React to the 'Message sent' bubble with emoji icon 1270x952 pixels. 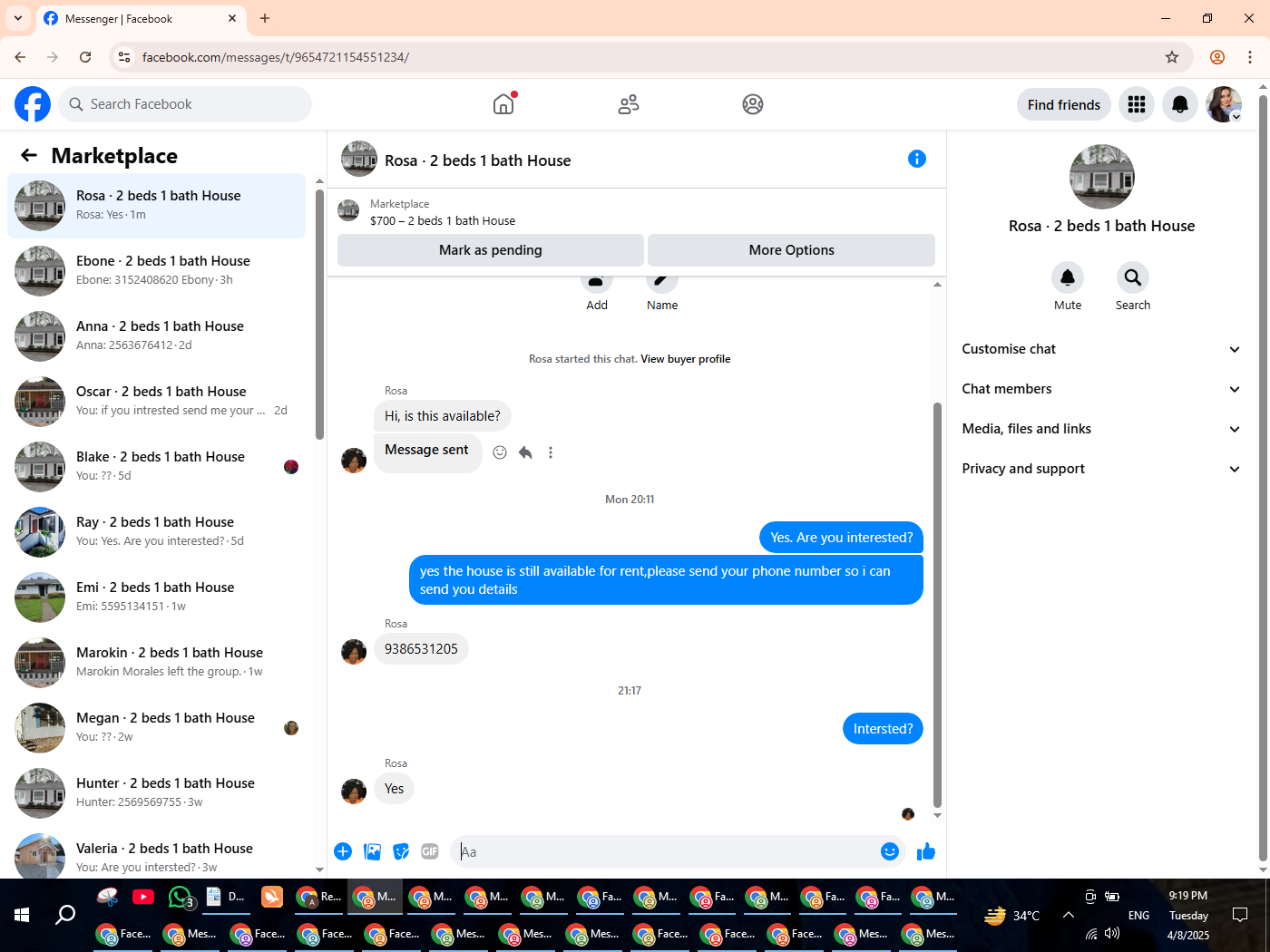(x=500, y=452)
